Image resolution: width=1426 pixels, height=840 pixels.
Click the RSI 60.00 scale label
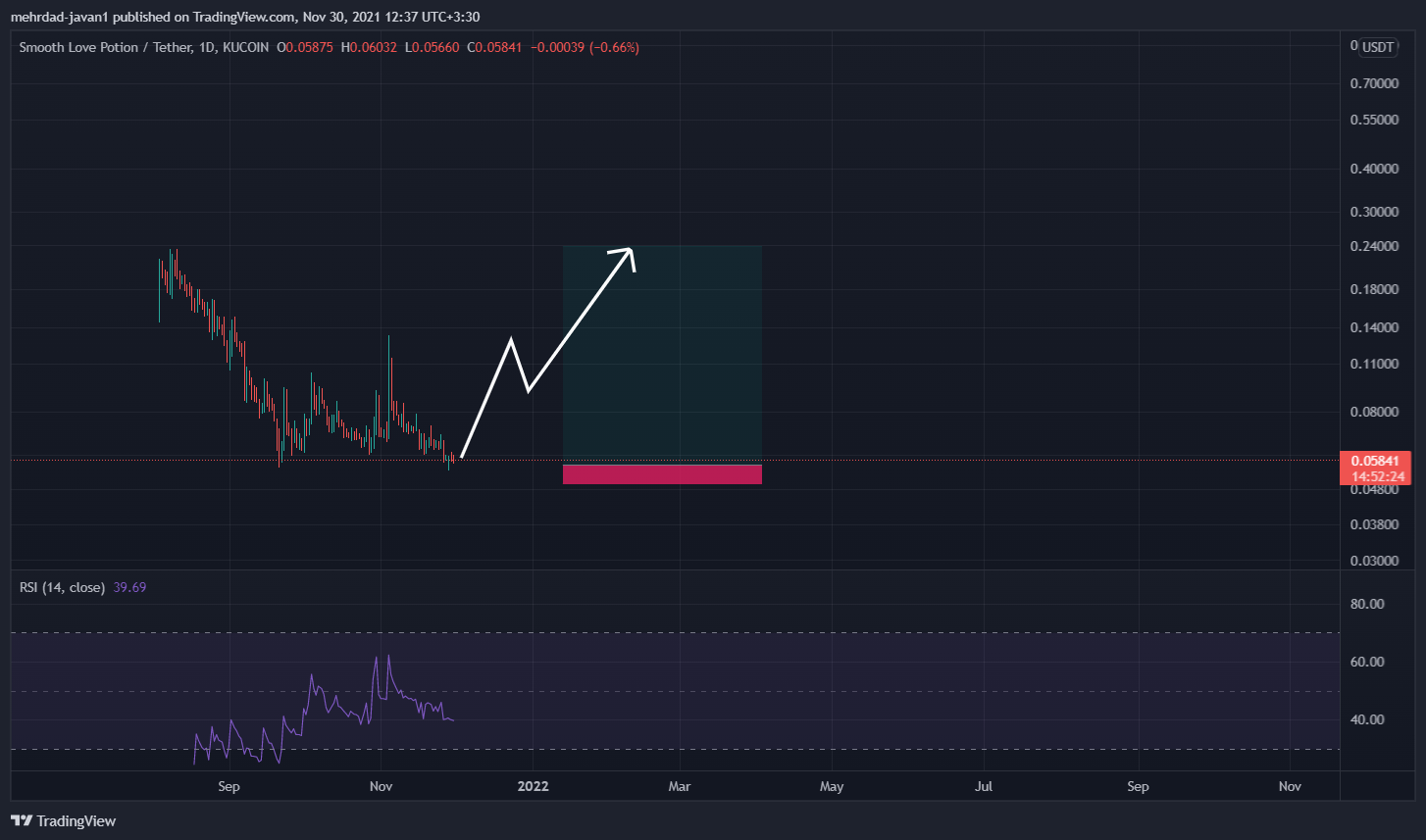(1367, 662)
